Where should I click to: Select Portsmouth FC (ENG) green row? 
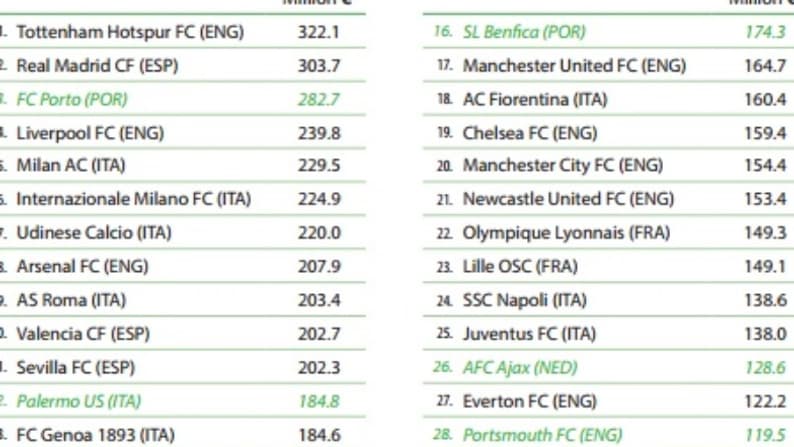coord(608,435)
